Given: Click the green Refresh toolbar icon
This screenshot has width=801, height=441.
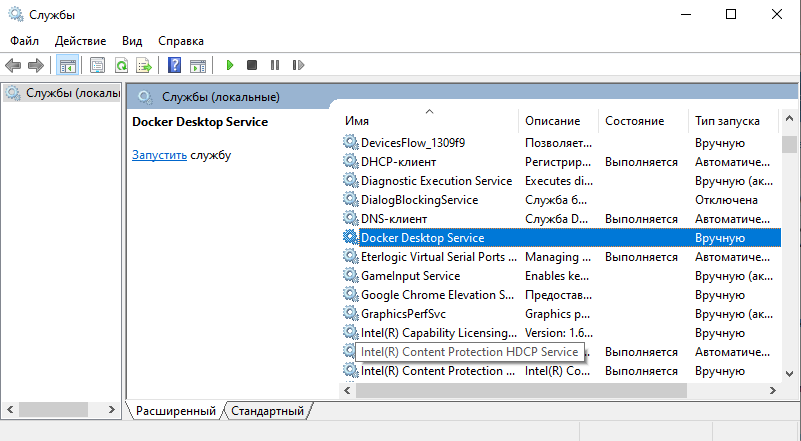Looking at the screenshot, I should point(121,65).
